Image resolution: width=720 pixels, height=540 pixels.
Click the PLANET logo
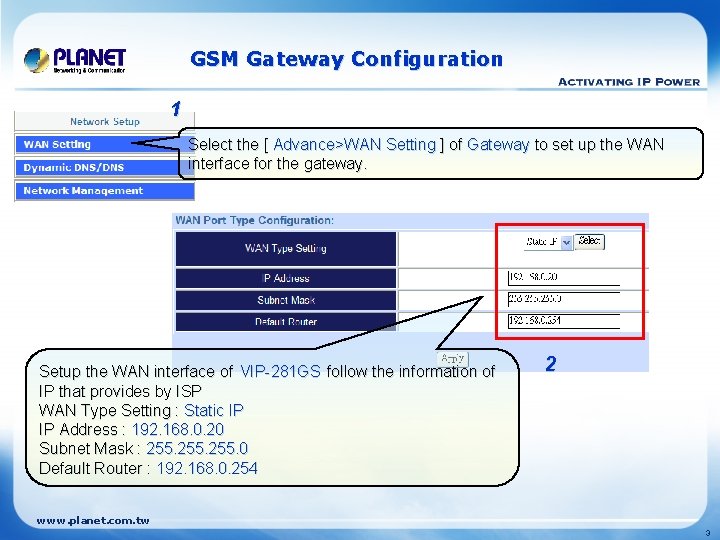pos(75,61)
